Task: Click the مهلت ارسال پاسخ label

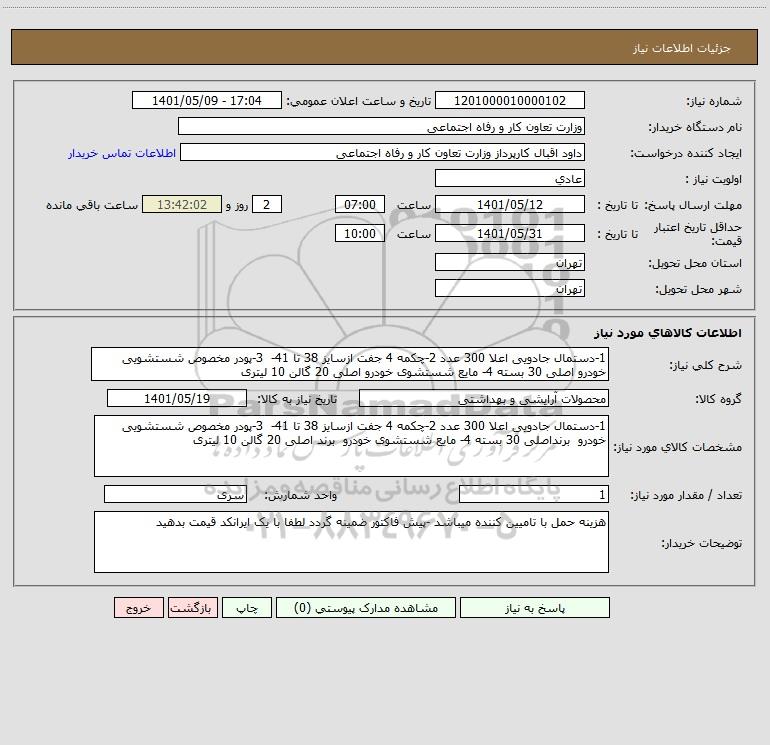Action: tap(693, 205)
